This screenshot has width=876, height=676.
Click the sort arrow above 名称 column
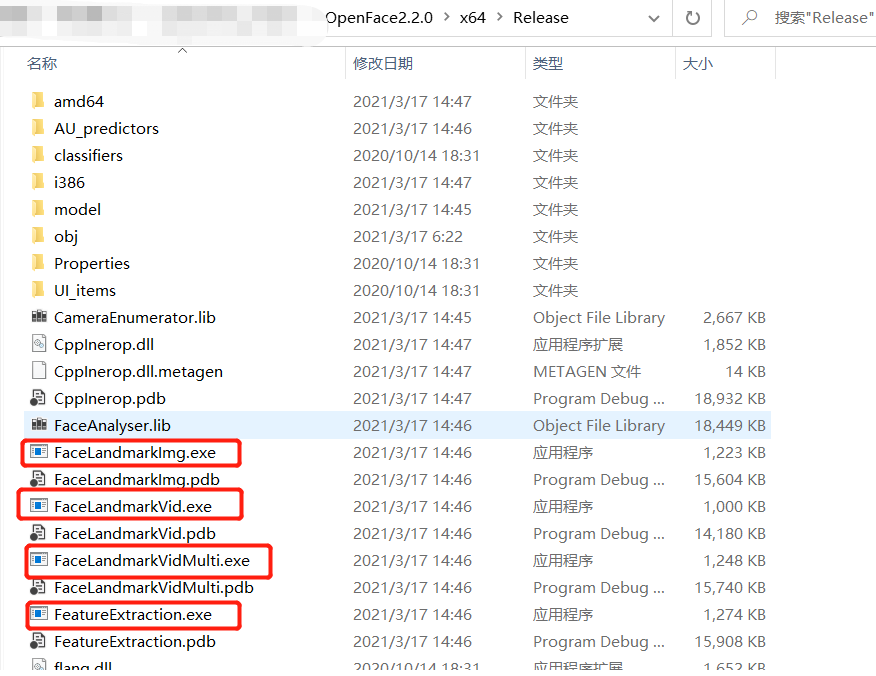tap(182, 48)
